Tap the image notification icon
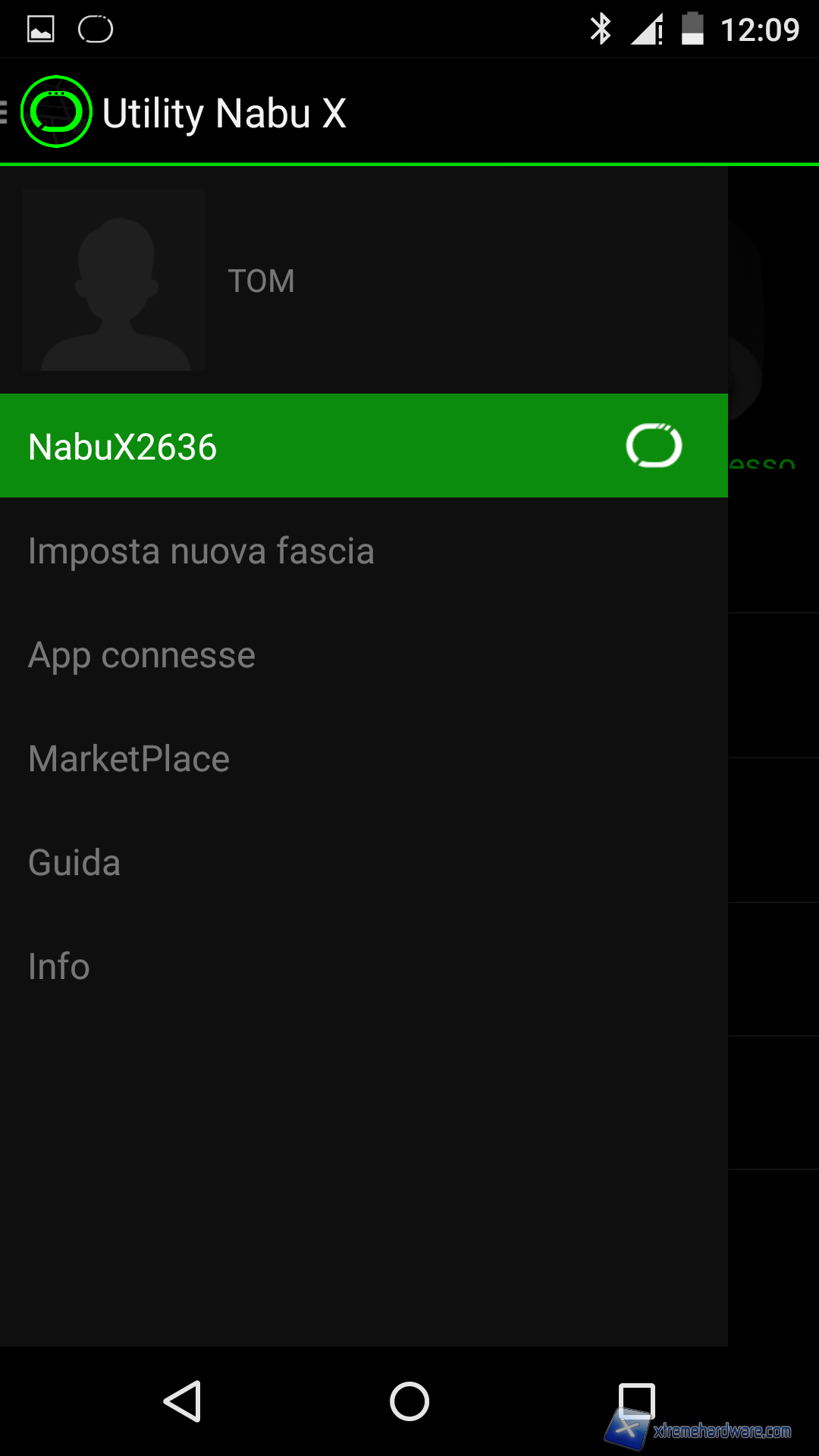This screenshot has height=1456, width=819. tap(41, 30)
